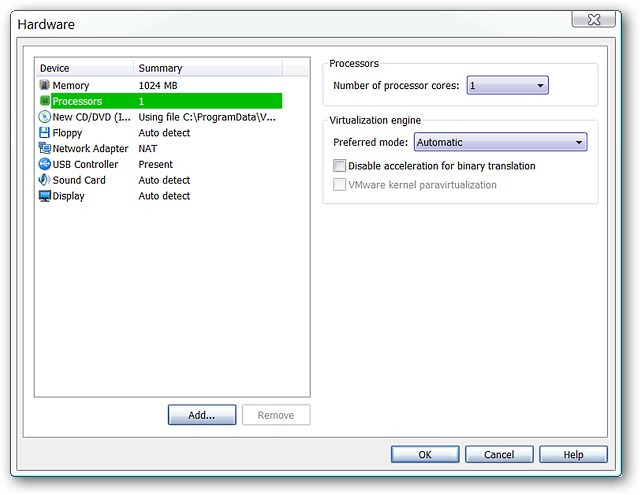Open the Number of processor cores dropdown
The width and height of the screenshot is (640, 495).
point(507,85)
